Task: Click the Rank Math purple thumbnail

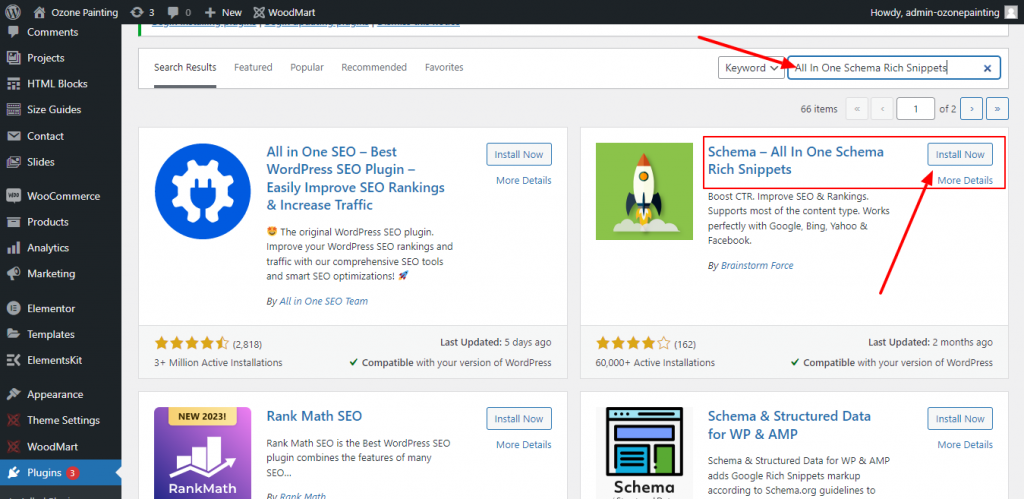Action: tap(202, 453)
